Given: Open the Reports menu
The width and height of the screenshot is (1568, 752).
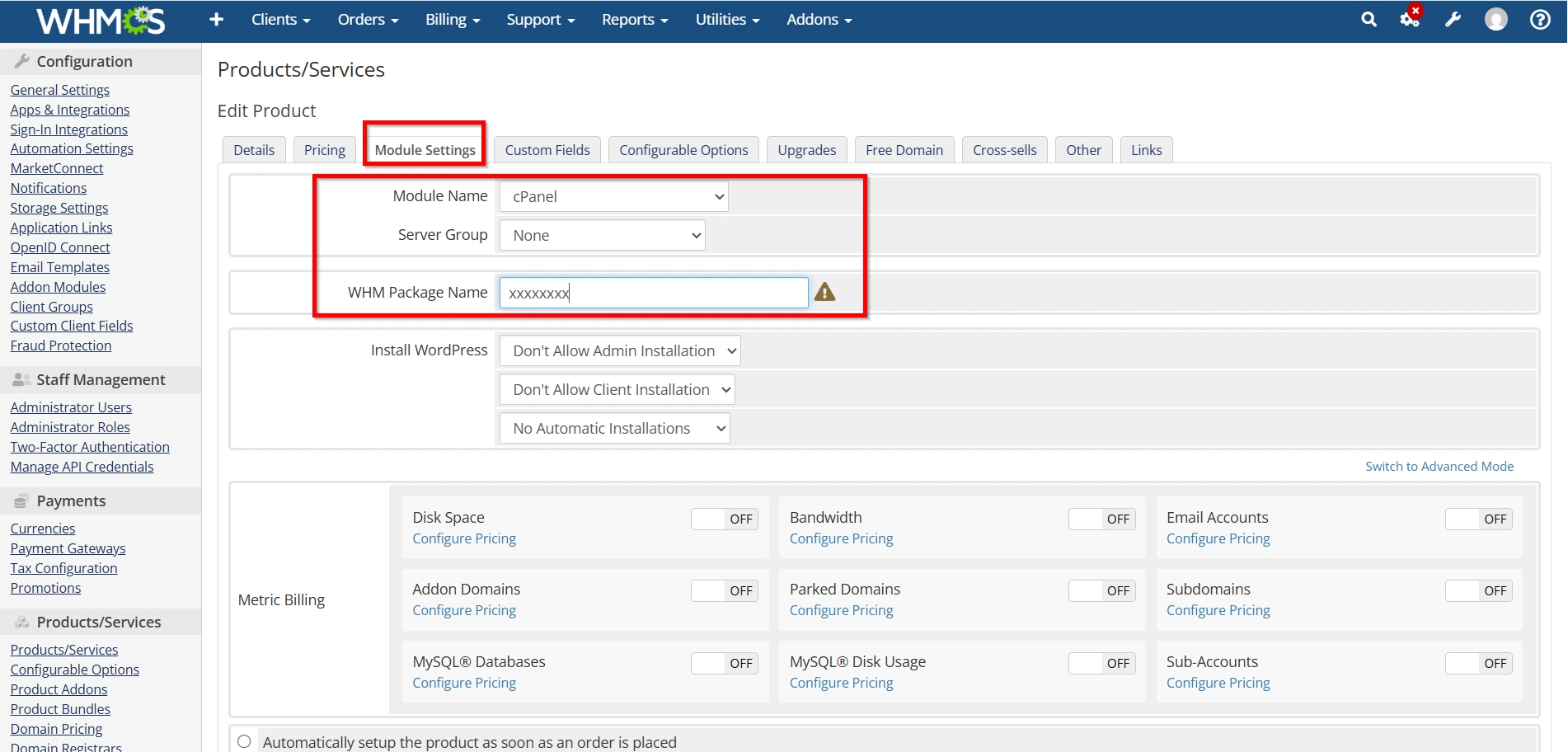Looking at the screenshot, I should [x=635, y=20].
